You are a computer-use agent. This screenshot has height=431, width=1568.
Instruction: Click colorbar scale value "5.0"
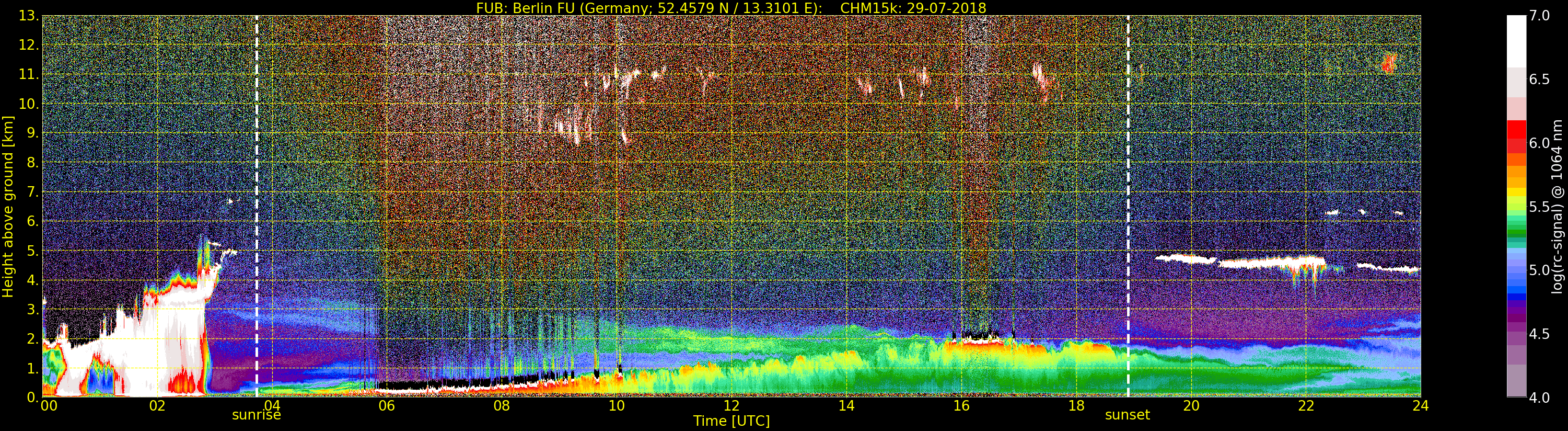pos(1539,270)
